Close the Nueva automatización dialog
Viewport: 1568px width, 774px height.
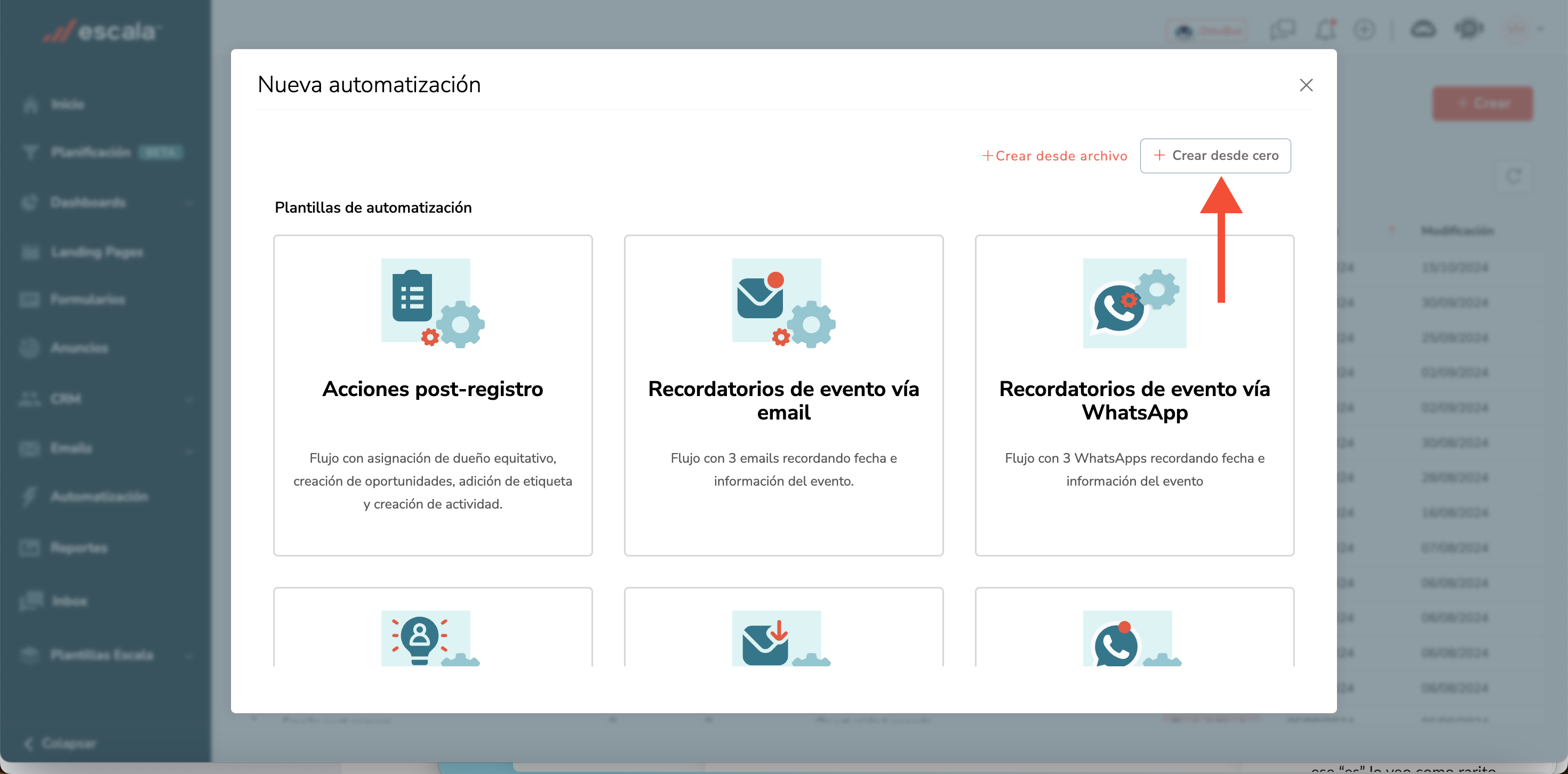coord(1306,85)
